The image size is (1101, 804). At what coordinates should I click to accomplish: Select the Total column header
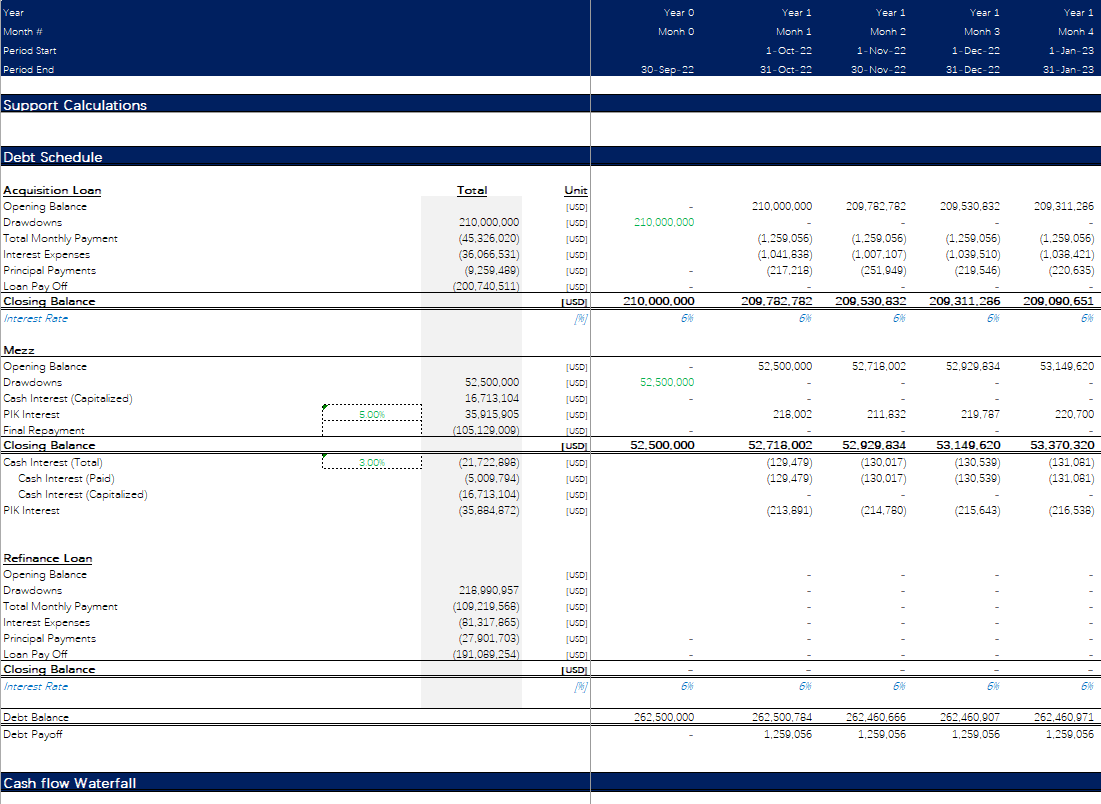click(x=472, y=190)
